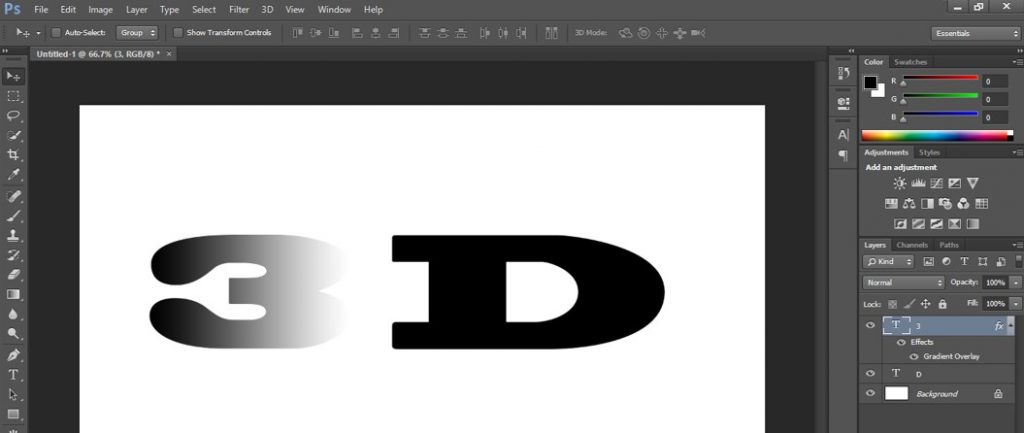Image resolution: width=1024 pixels, height=433 pixels.
Task: Open the Layer menu
Action: click(136, 10)
